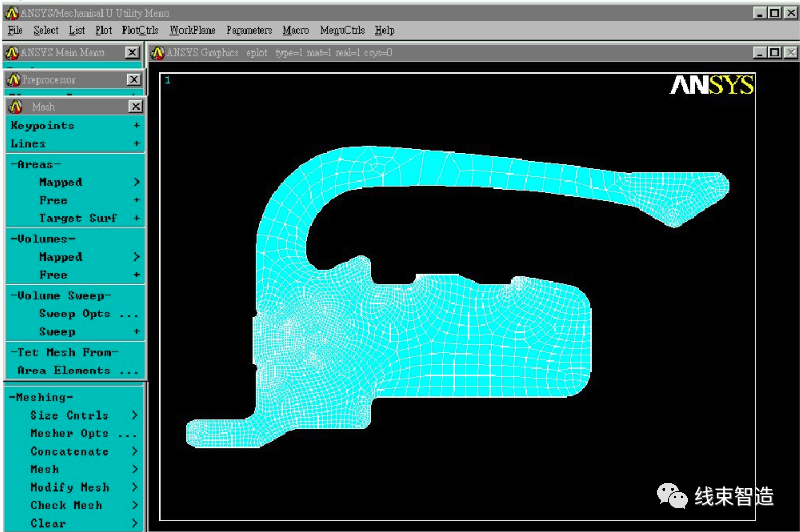This screenshot has height=532, width=800.
Task: Click the ANSYS Main Menu window icon
Action: (12, 53)
